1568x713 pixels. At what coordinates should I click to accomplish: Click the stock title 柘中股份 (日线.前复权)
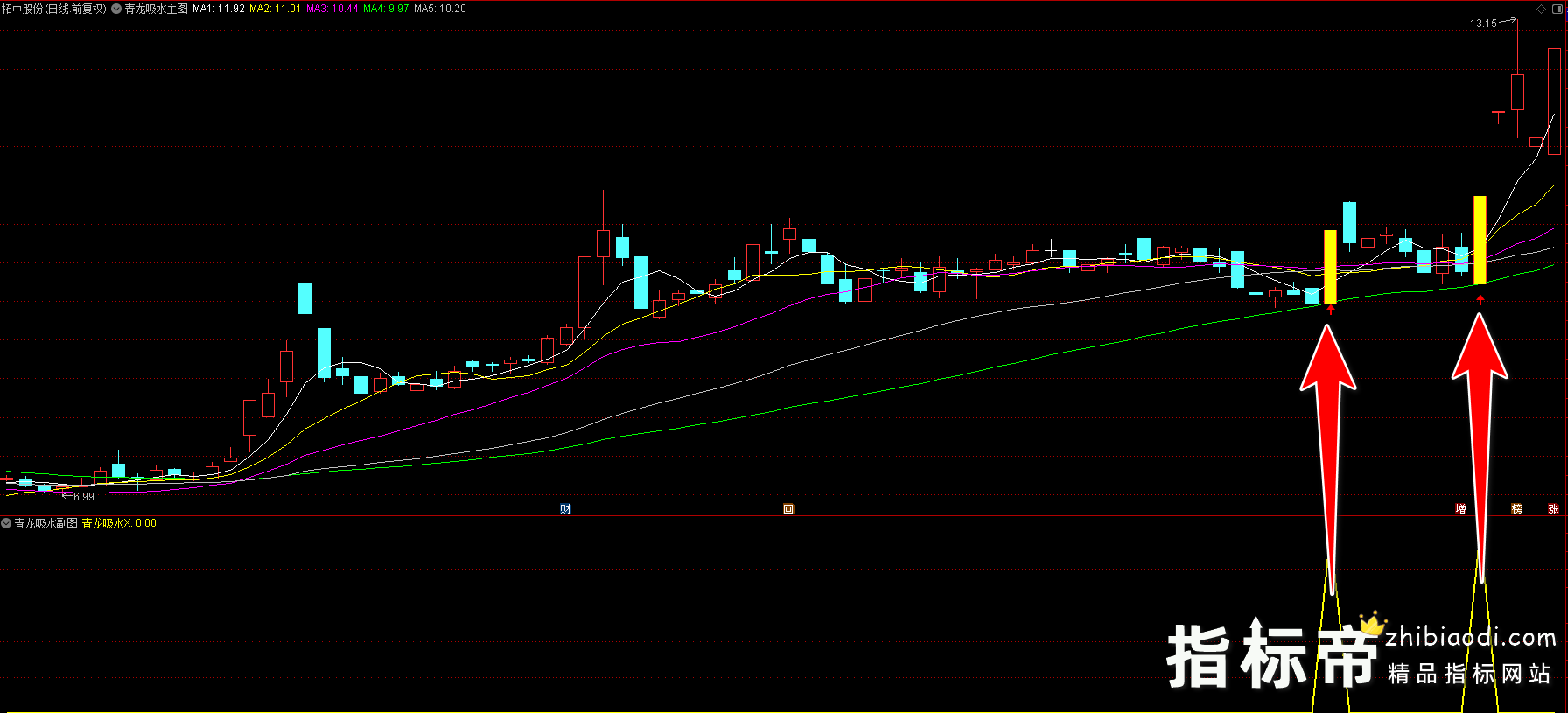tap(54, 9)
